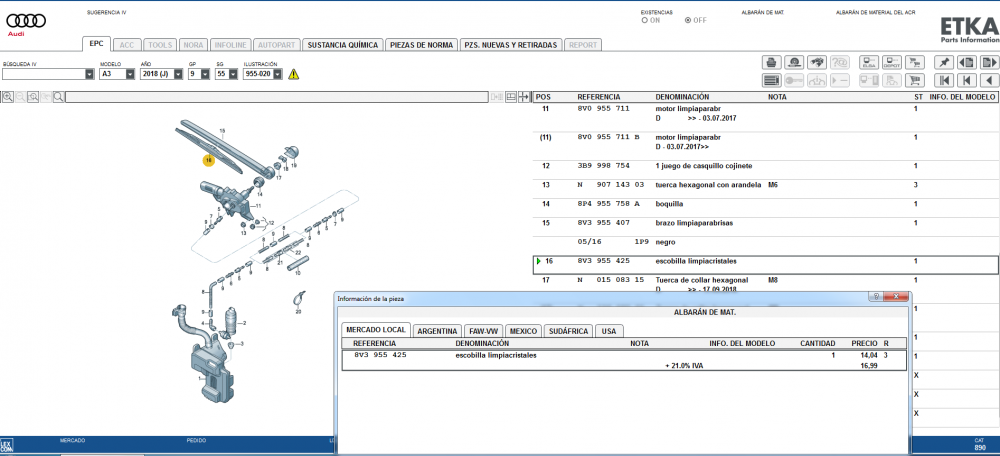Screen dimensions: 1000x456
Task: Click the Referencia column header in parts list
Action: click(598, 97)
